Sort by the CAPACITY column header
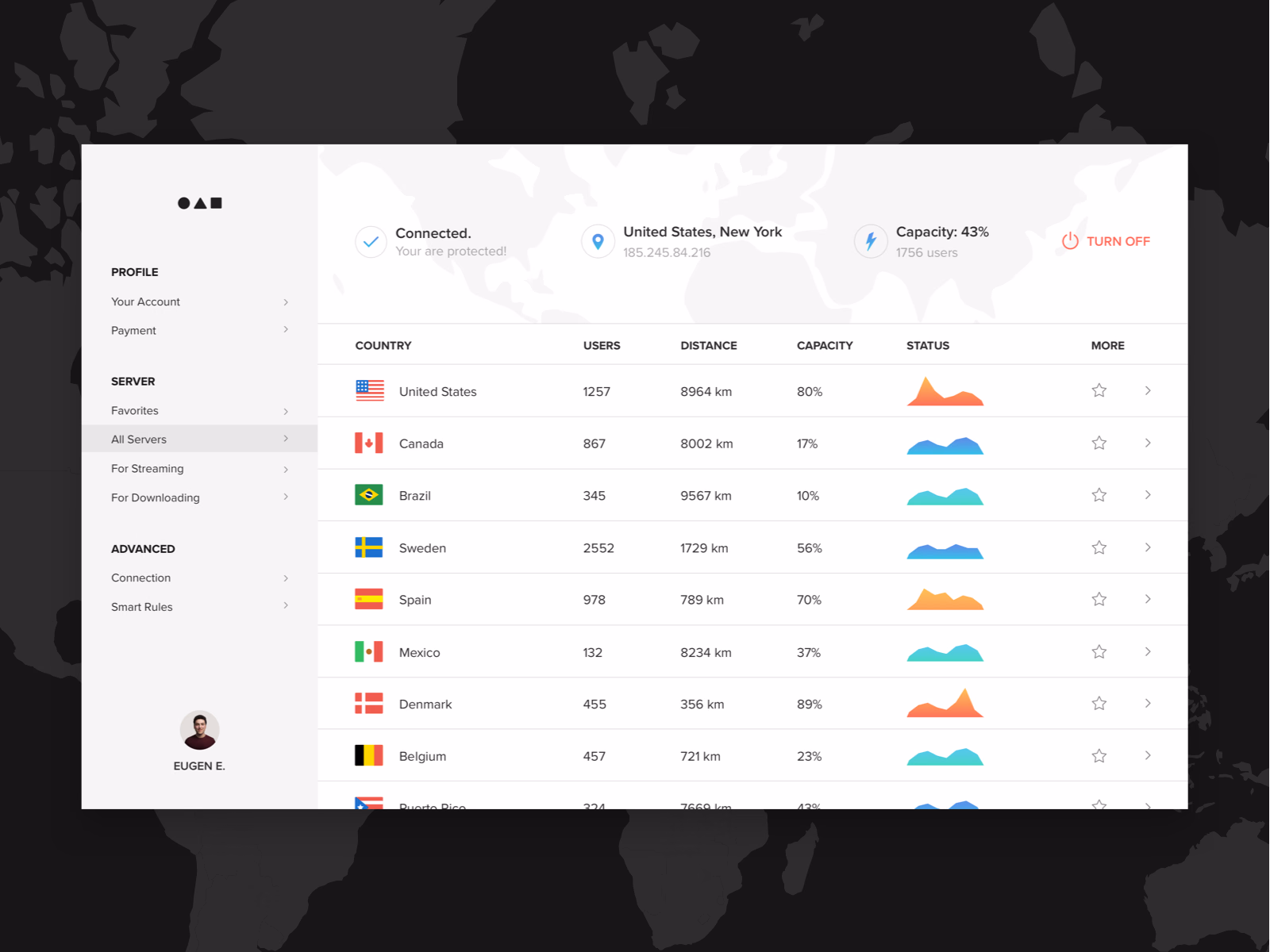The height and width of the screenshot is (952, 1270). (x=825, y=345)
